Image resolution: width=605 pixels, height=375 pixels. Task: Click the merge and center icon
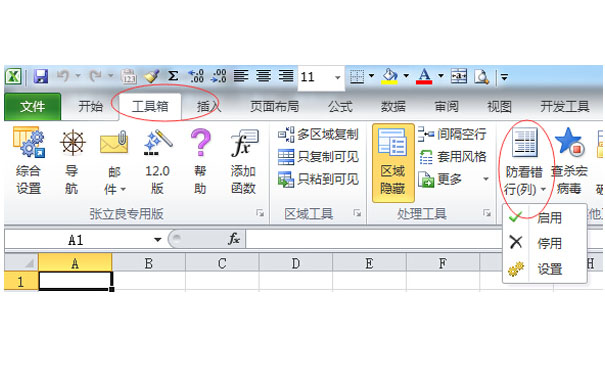459,76
